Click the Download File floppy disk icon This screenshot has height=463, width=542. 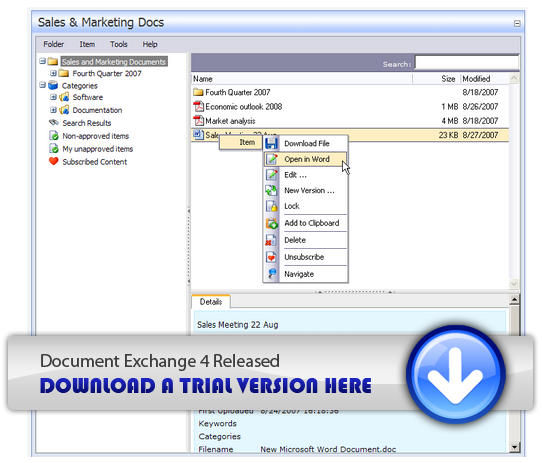pos(271,143)
